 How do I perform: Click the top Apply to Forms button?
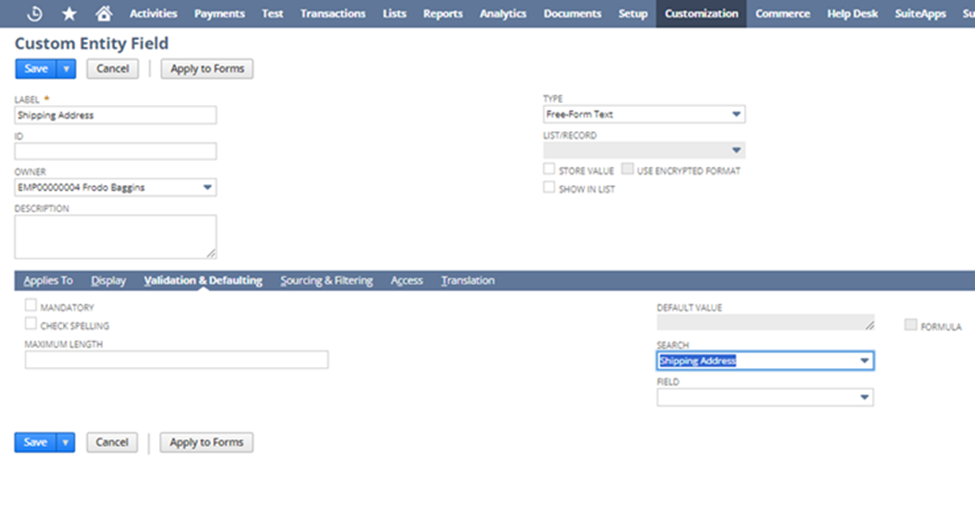pos(207,68)
